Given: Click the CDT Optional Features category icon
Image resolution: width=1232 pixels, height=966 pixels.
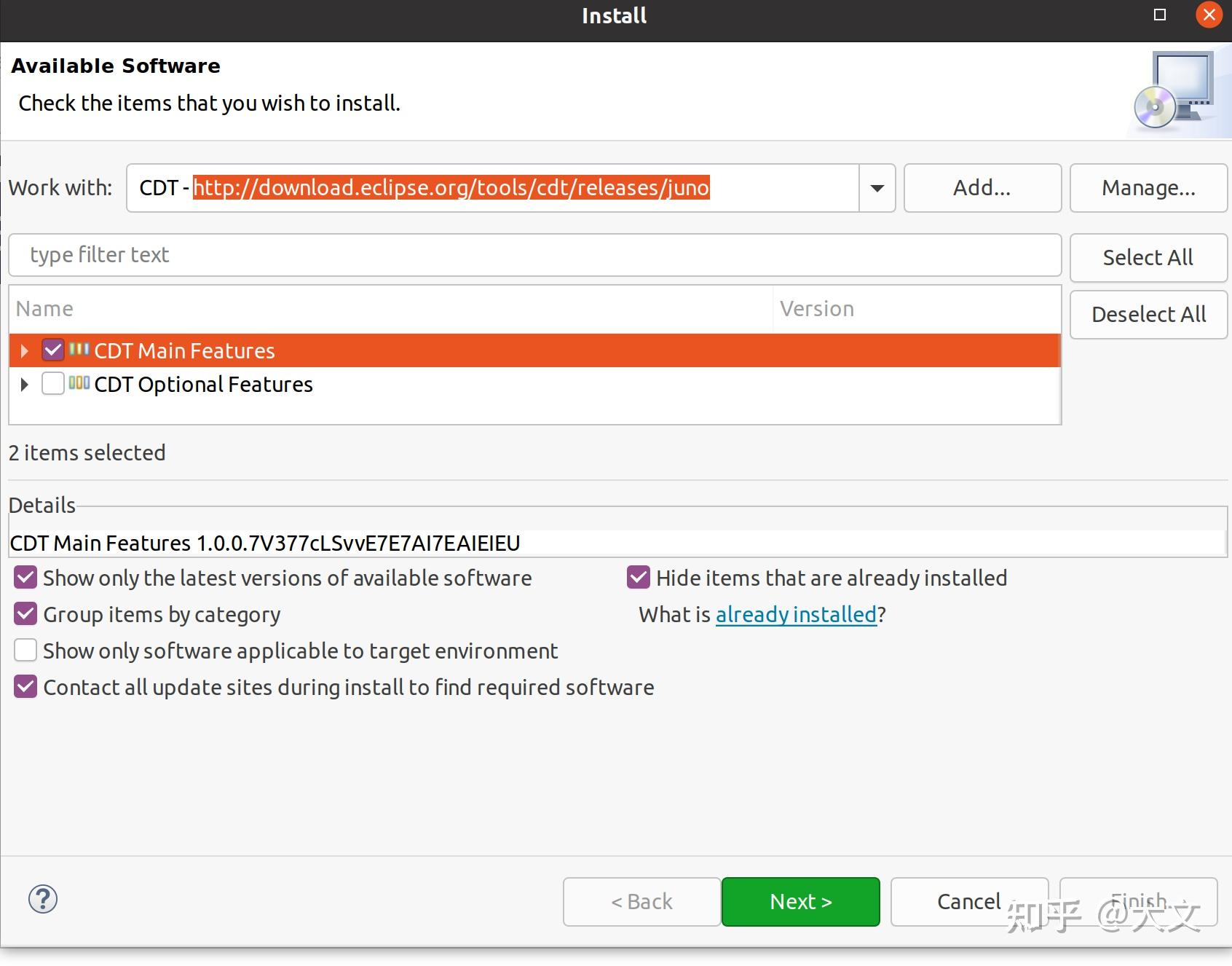Looking at the screenshot, I should pyautogui.click(x=79, y=383).
